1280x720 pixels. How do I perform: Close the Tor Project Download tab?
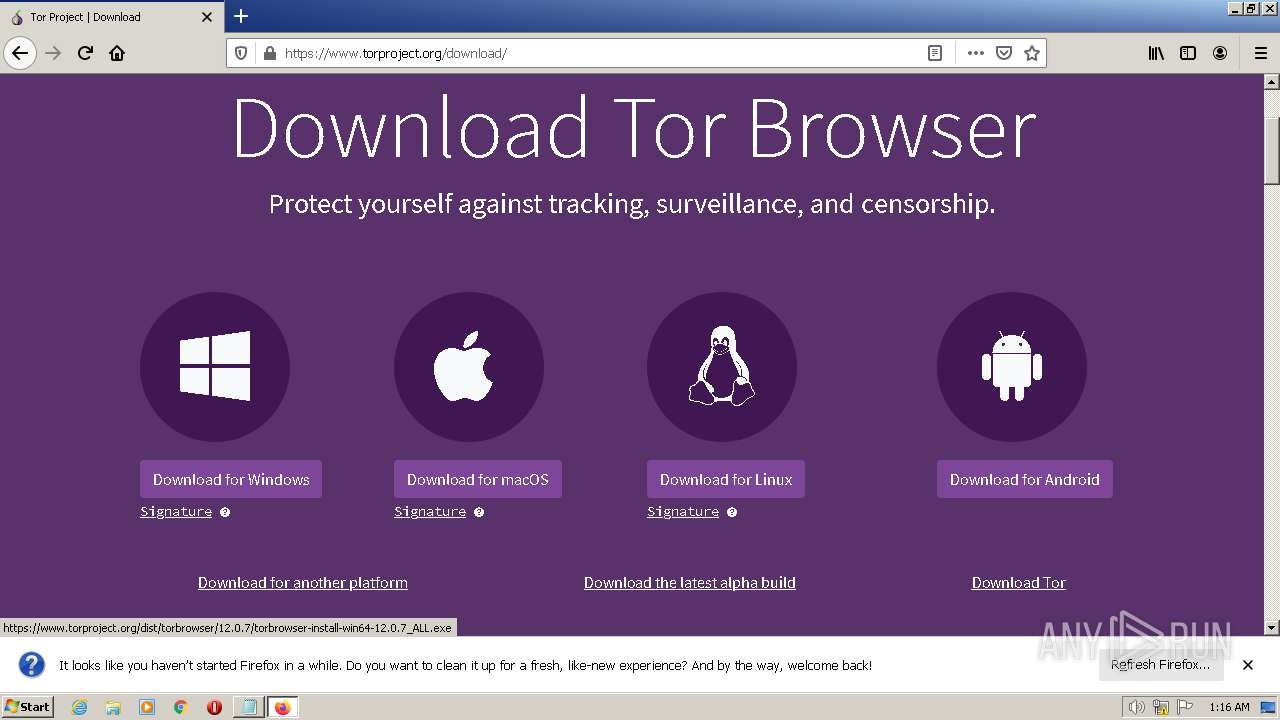click(x=207, y=17)
